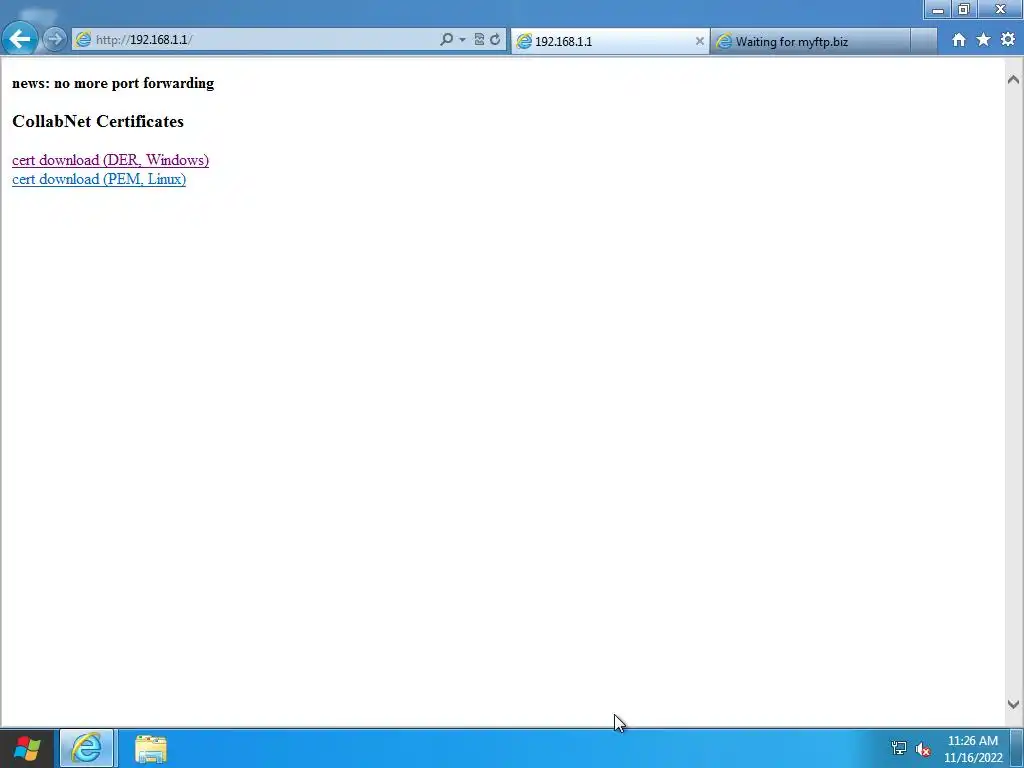Viewport: 1024px width, 768px height.
Task: Click the scrollbar down arrow
Action: 1013,704
